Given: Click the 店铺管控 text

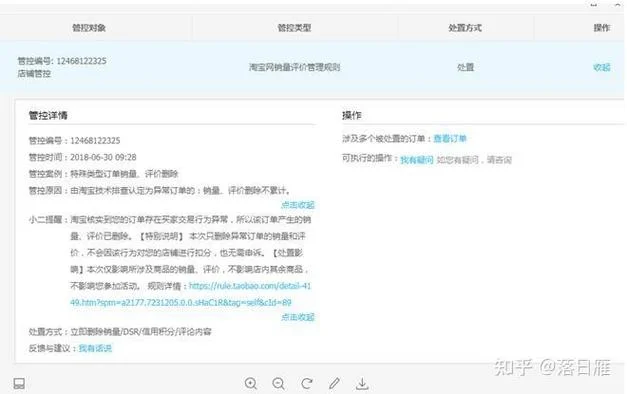Looking at the screenshot, I should click(x=34, y=74).
